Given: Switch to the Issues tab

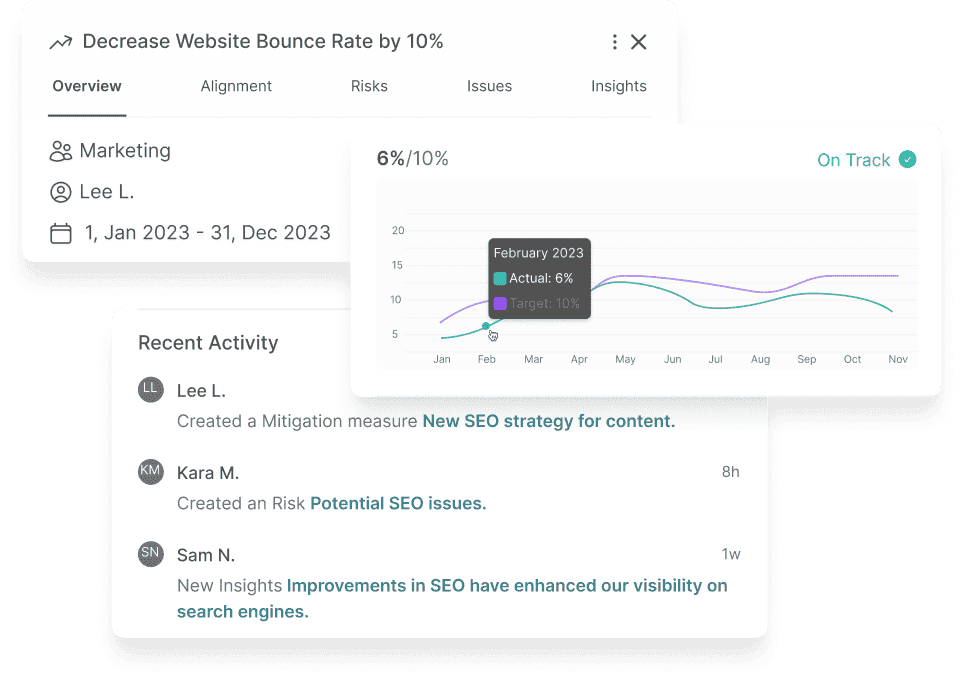Looking at the screenshot, I should pyautogui.click(x=489, y=86).
